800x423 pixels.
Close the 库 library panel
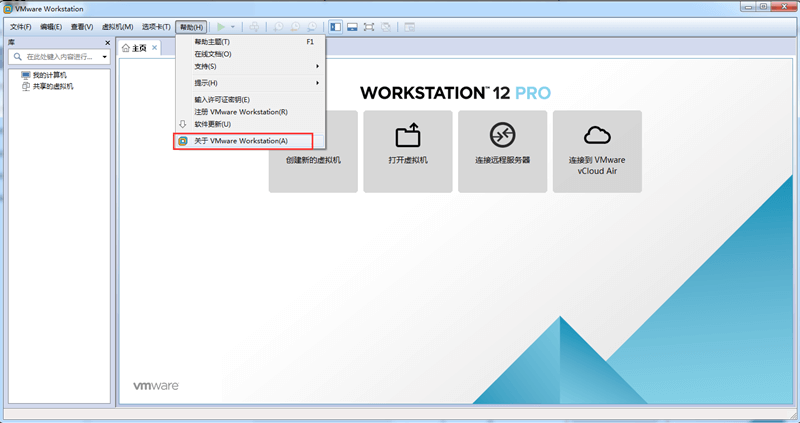click(x=108, y=43)
